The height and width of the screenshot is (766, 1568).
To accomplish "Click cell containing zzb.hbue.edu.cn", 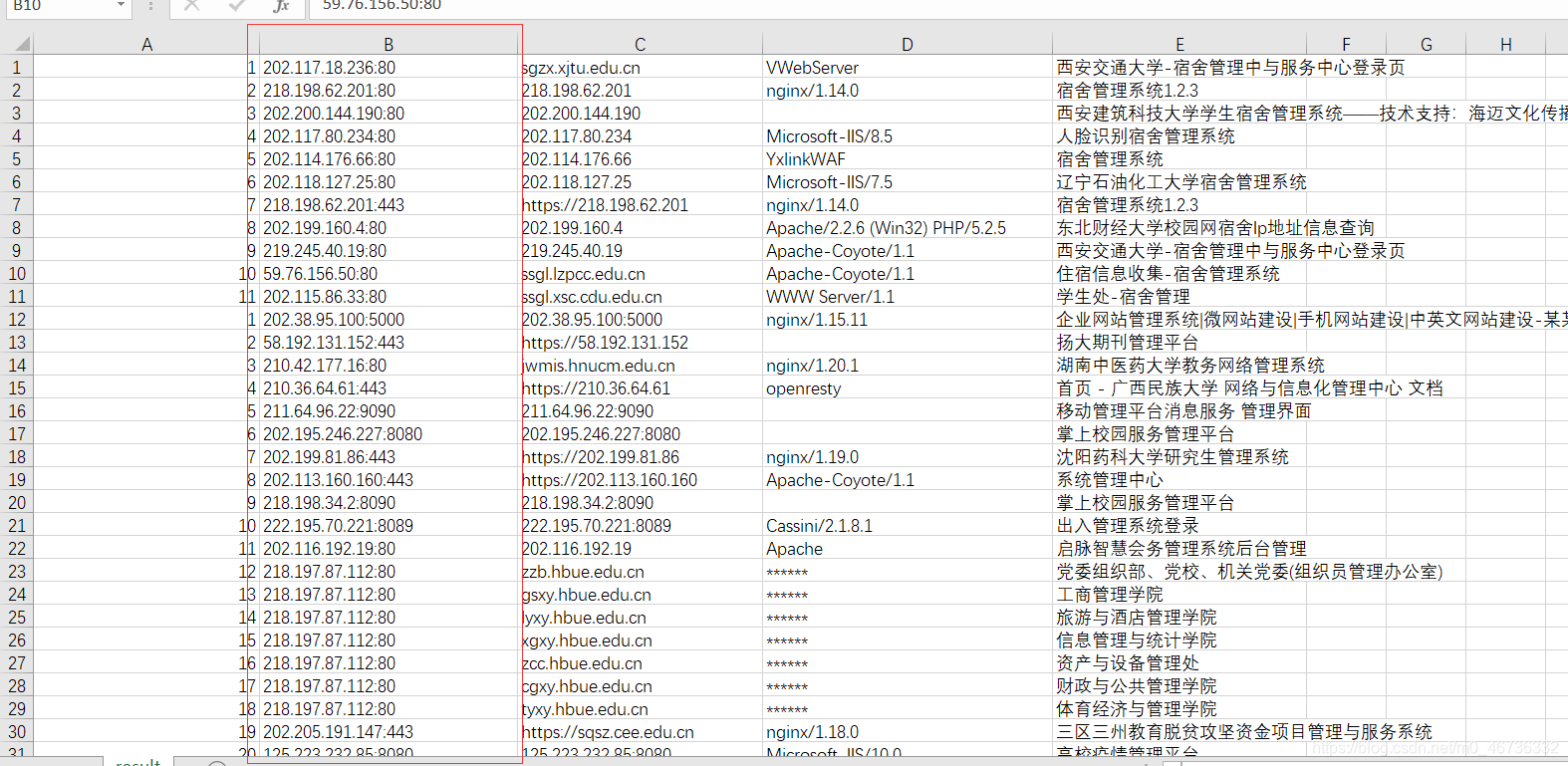I will point(641,572).
